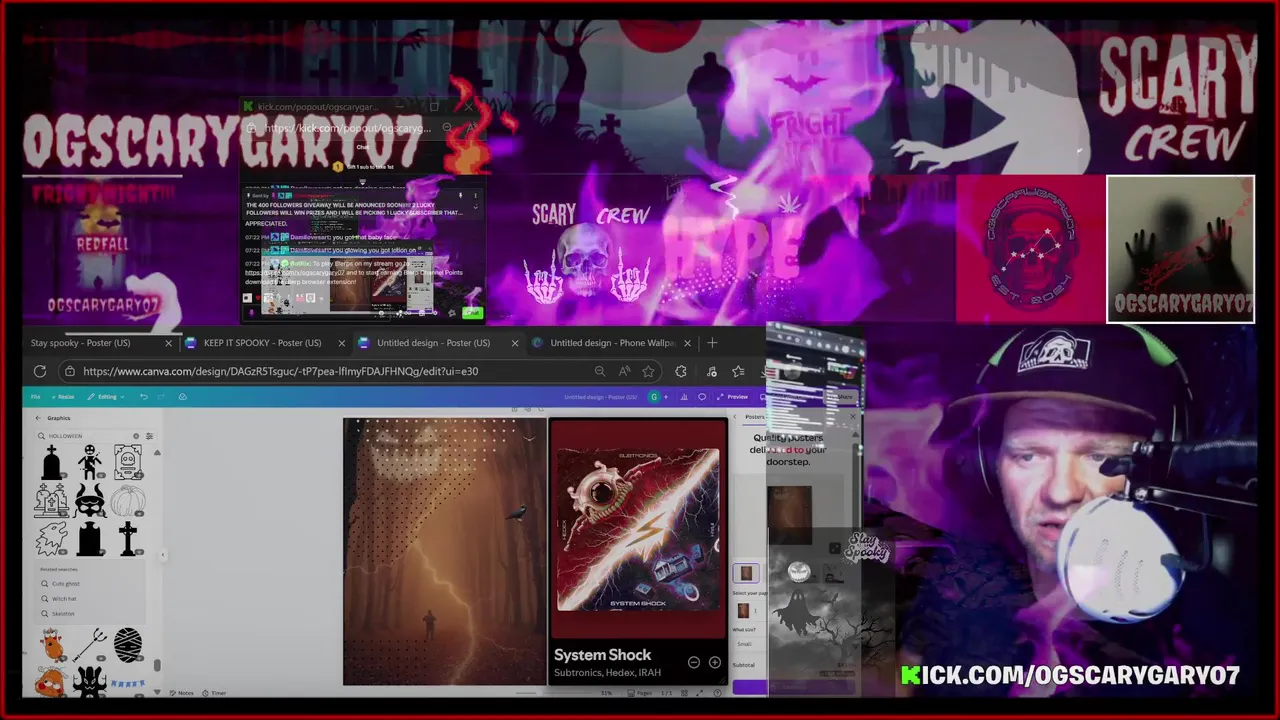The image size is (1280, 720).
Task: Switch to Untitled design - Phone Wallpaper tab
Action: click(612, 343)
